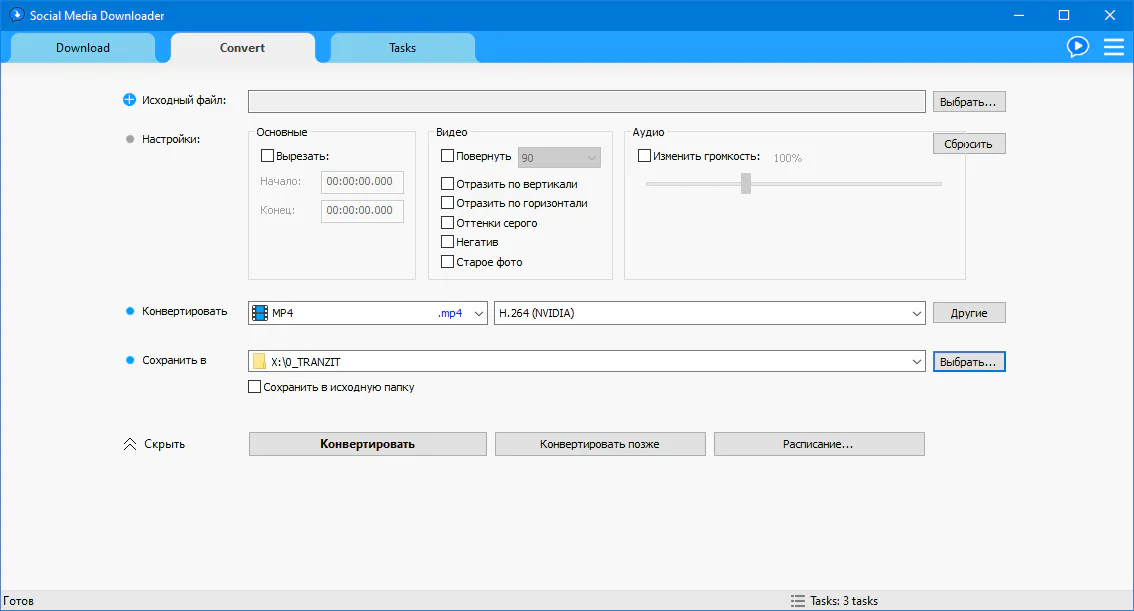Open the H.264 (NVIDIA) codec dropdown

coord(916,313)
